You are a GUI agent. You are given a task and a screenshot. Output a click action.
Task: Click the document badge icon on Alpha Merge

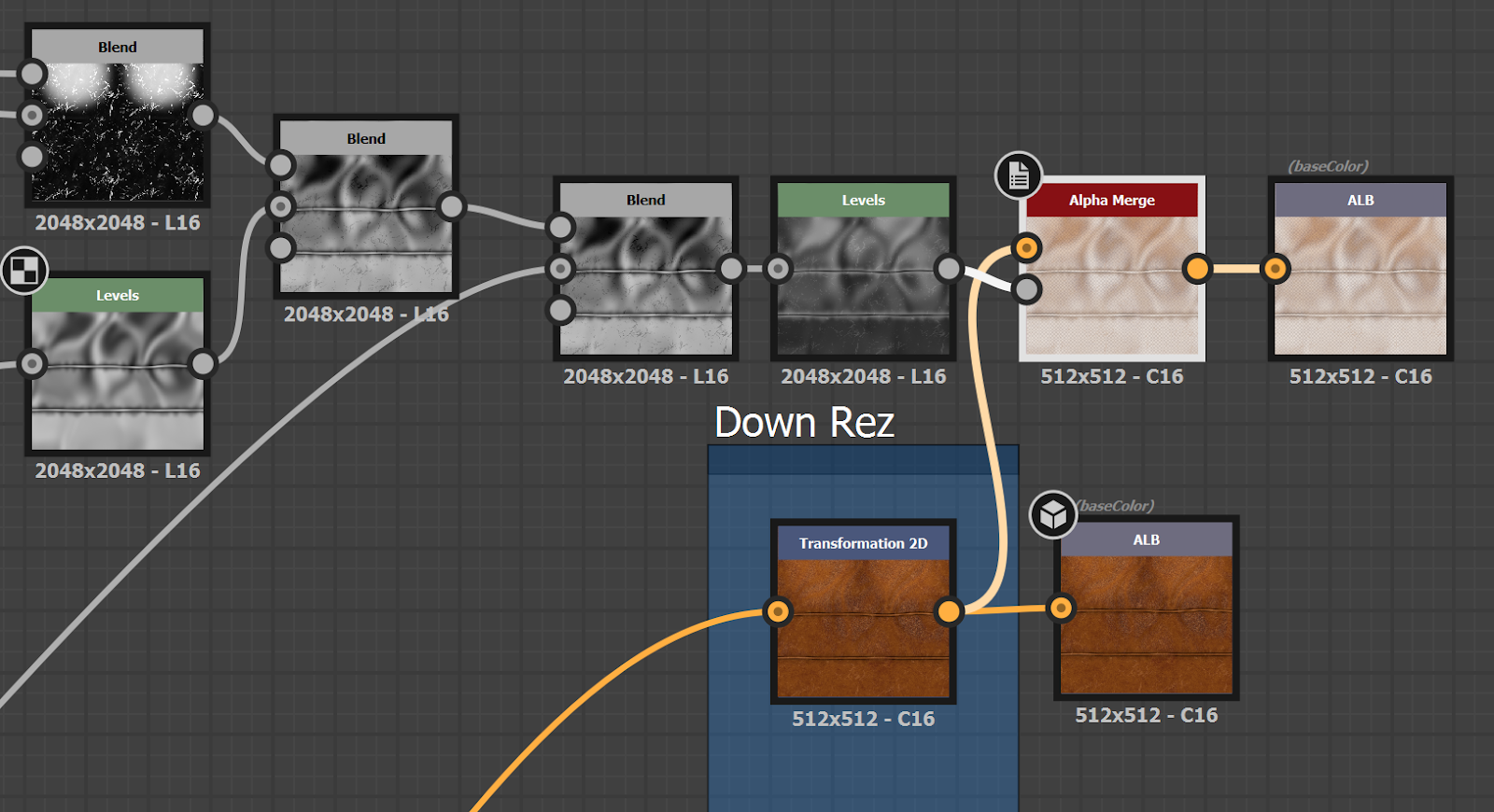tap(1019, 175)
